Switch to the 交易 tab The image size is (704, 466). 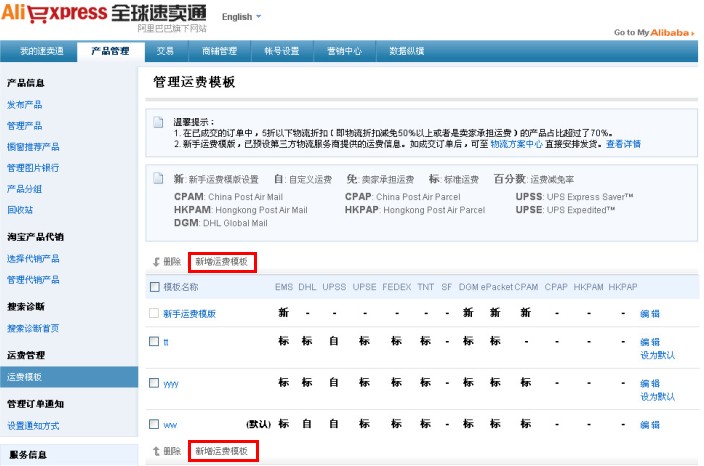166,51
